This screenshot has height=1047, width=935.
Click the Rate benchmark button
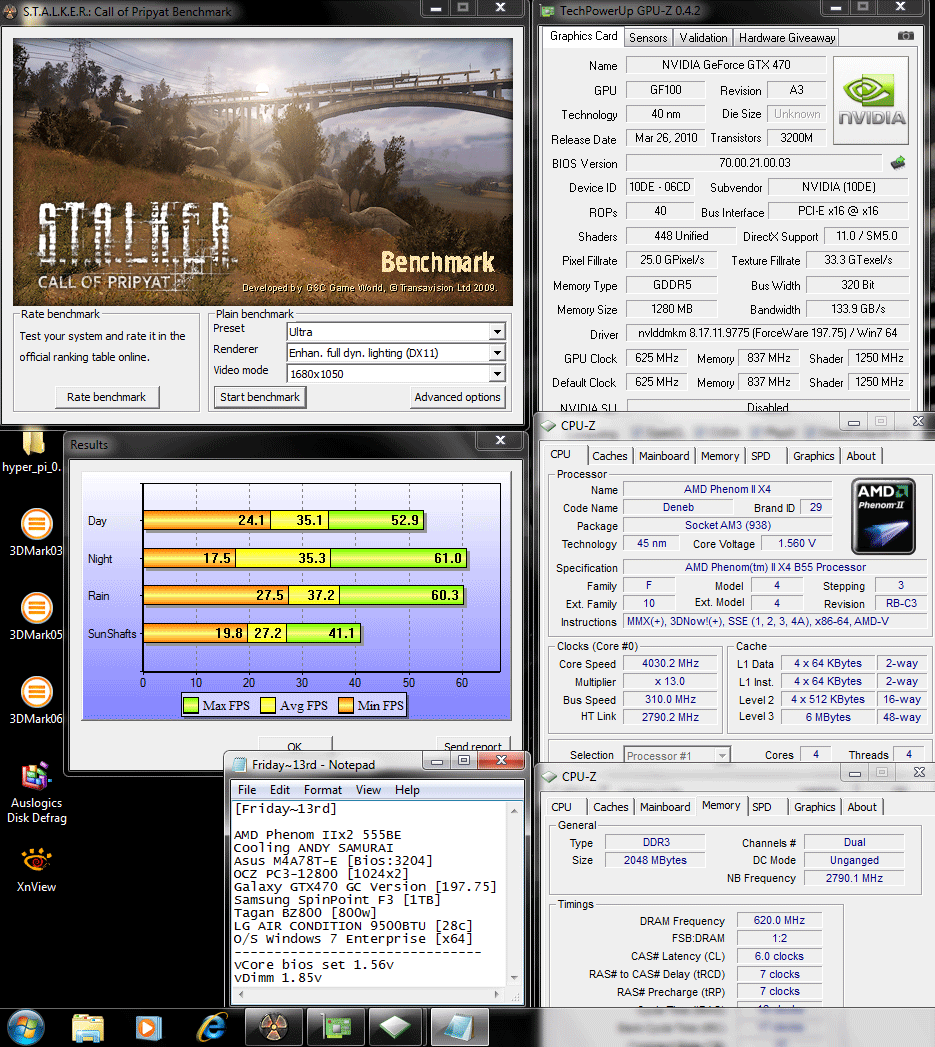coord(107,397)
